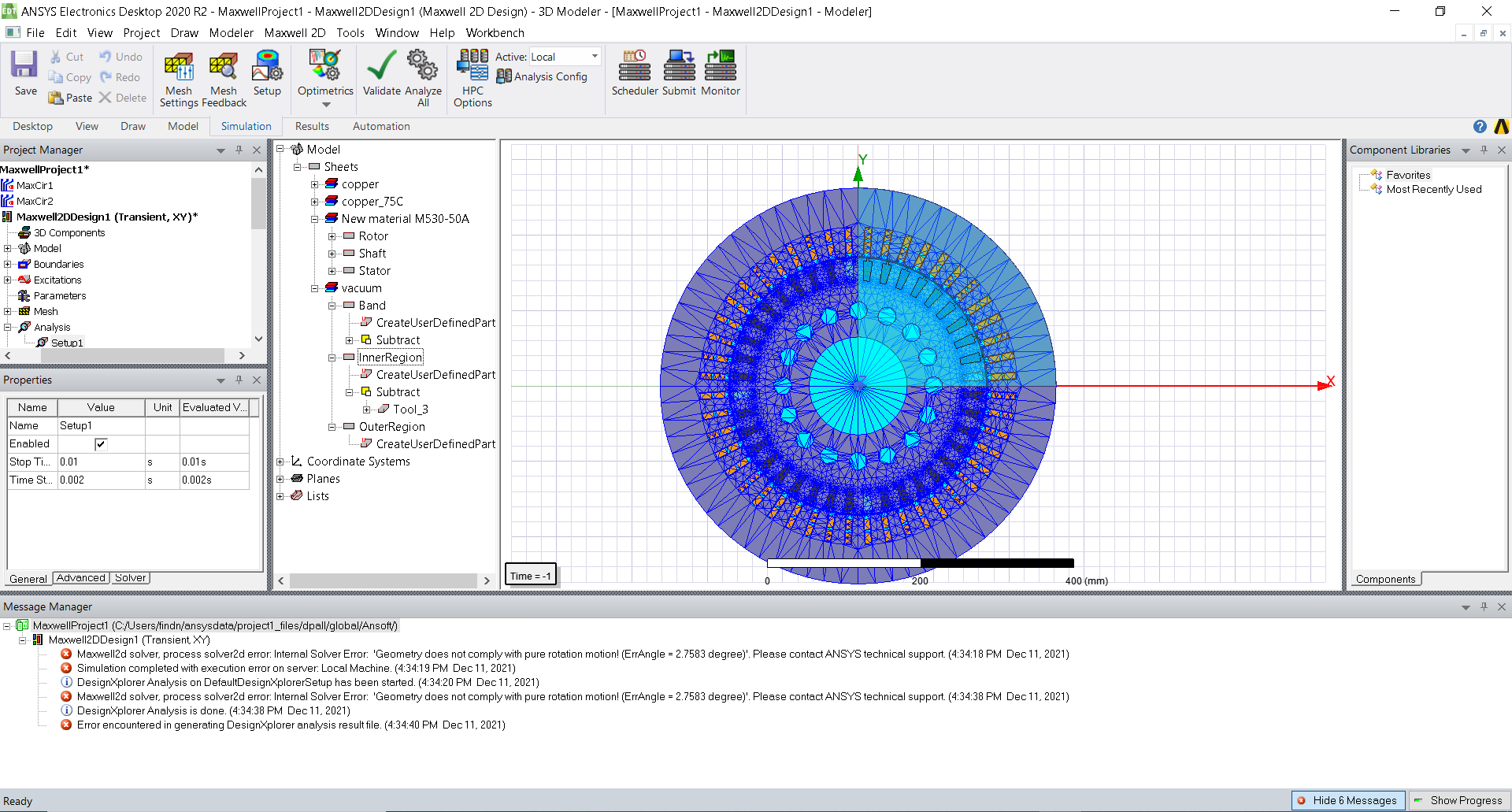Close the Project Manager panel
The height and width of the screenshot is (812, 1512).
pos(256,150)
